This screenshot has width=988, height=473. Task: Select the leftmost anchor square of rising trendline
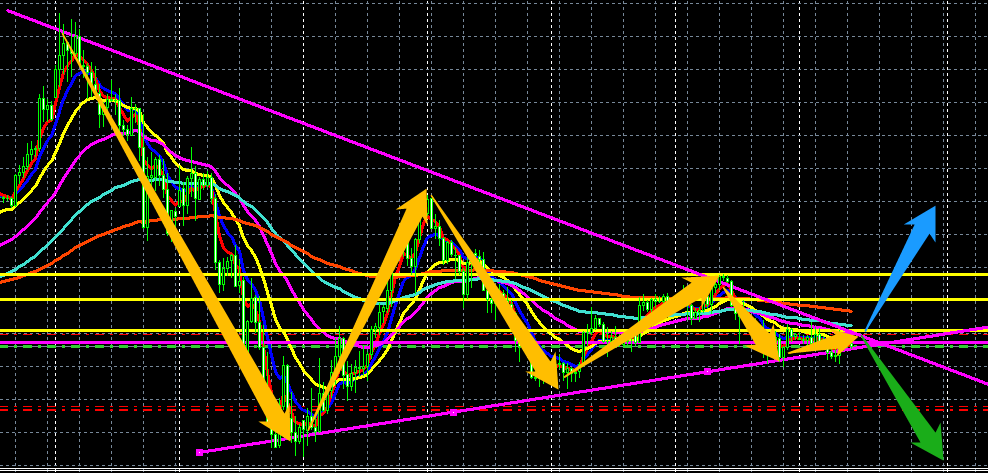(x=199, y=452)
